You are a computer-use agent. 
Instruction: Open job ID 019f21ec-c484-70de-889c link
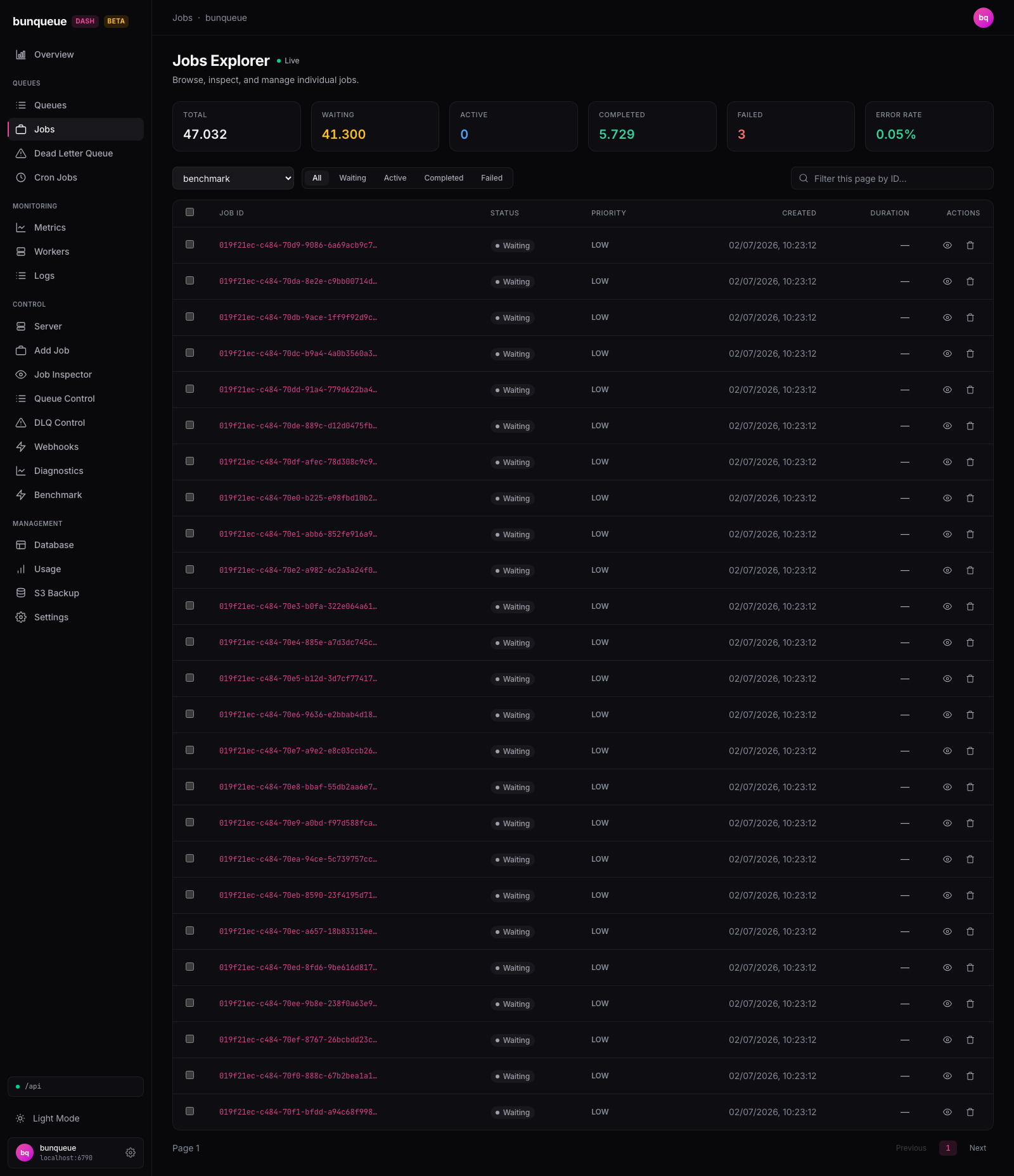click(x=298, y=426)
